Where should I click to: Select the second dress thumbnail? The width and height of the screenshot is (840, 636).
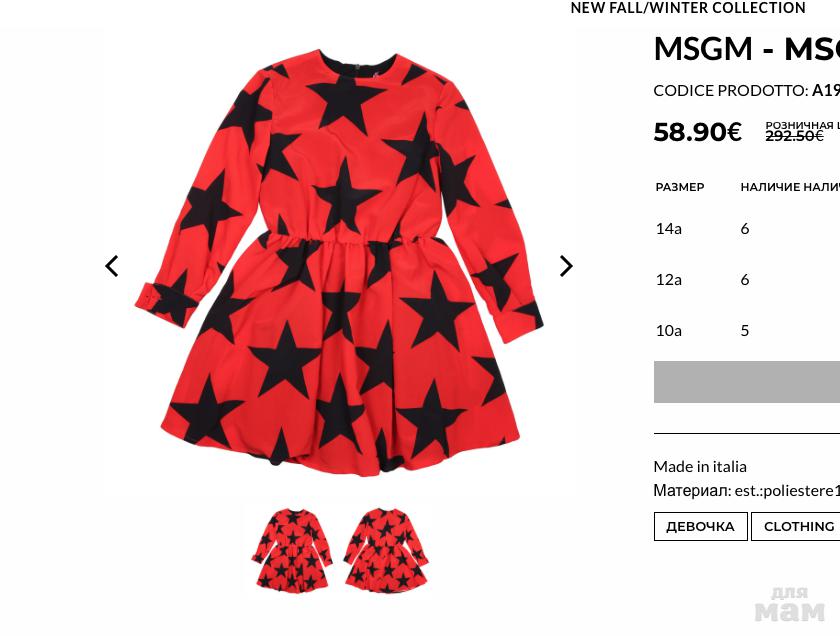pos(386,549)
